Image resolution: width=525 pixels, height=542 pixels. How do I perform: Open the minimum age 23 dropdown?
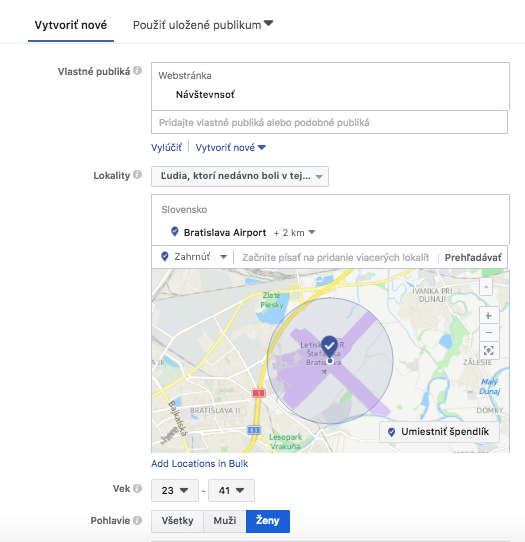[x=175, y=490]
